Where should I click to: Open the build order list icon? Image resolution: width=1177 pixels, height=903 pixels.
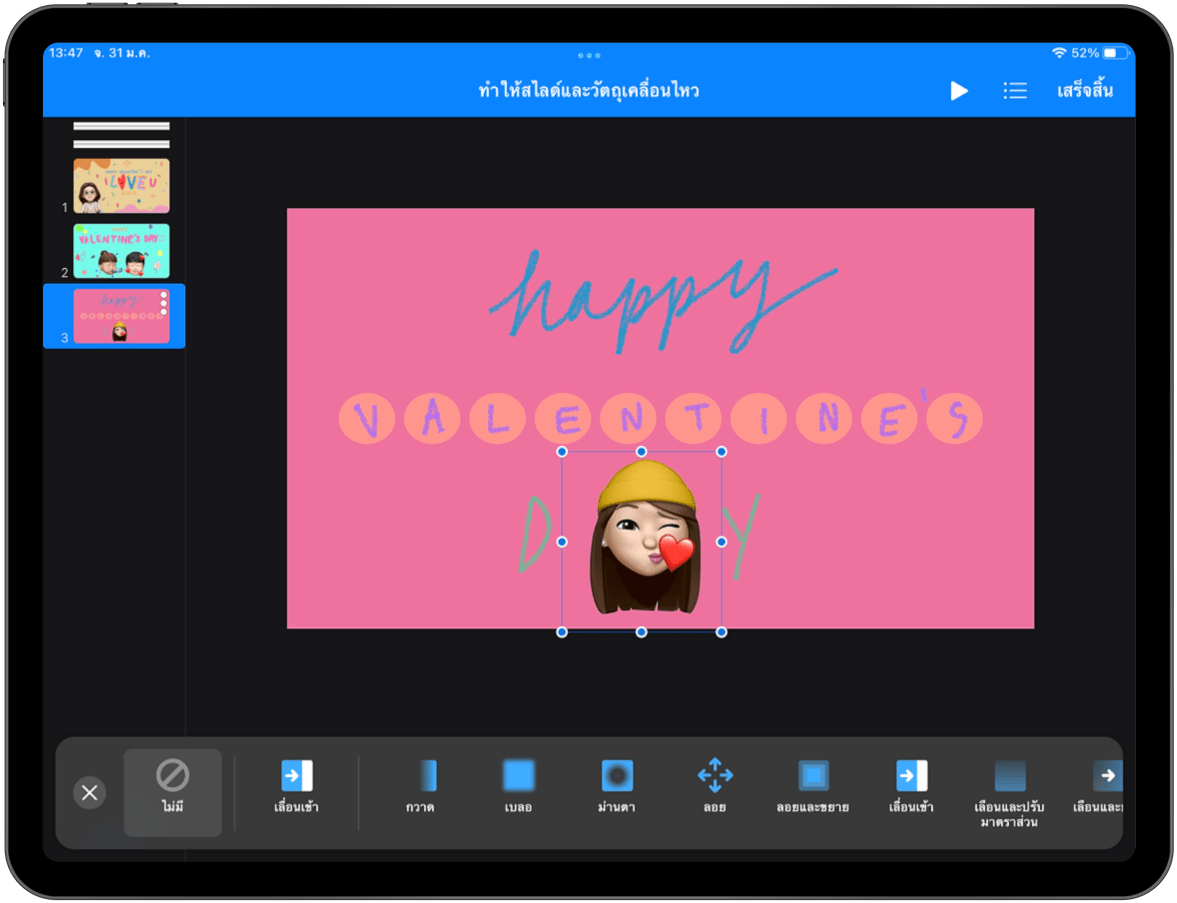[x=1014, y=91]
